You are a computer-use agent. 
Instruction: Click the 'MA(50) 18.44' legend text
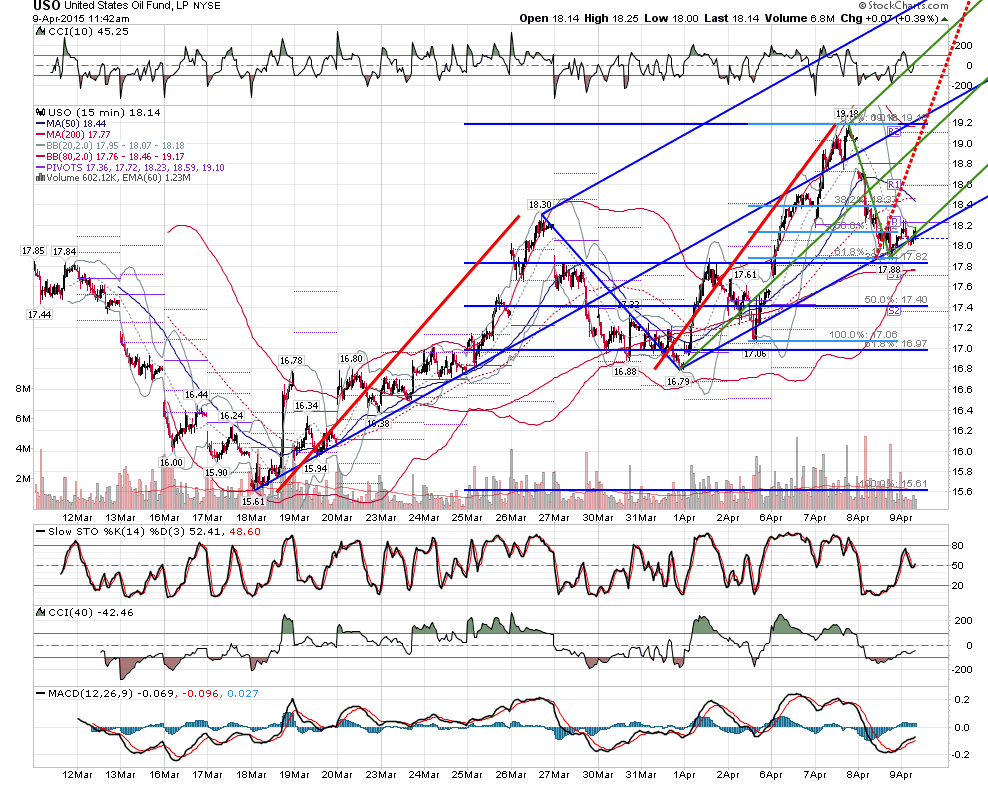point(76,124)
